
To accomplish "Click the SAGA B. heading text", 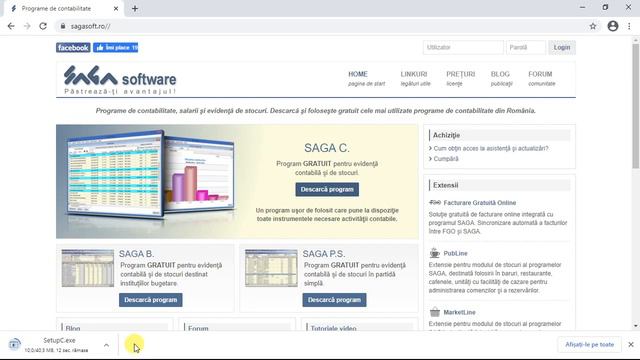I will point(136,253).
